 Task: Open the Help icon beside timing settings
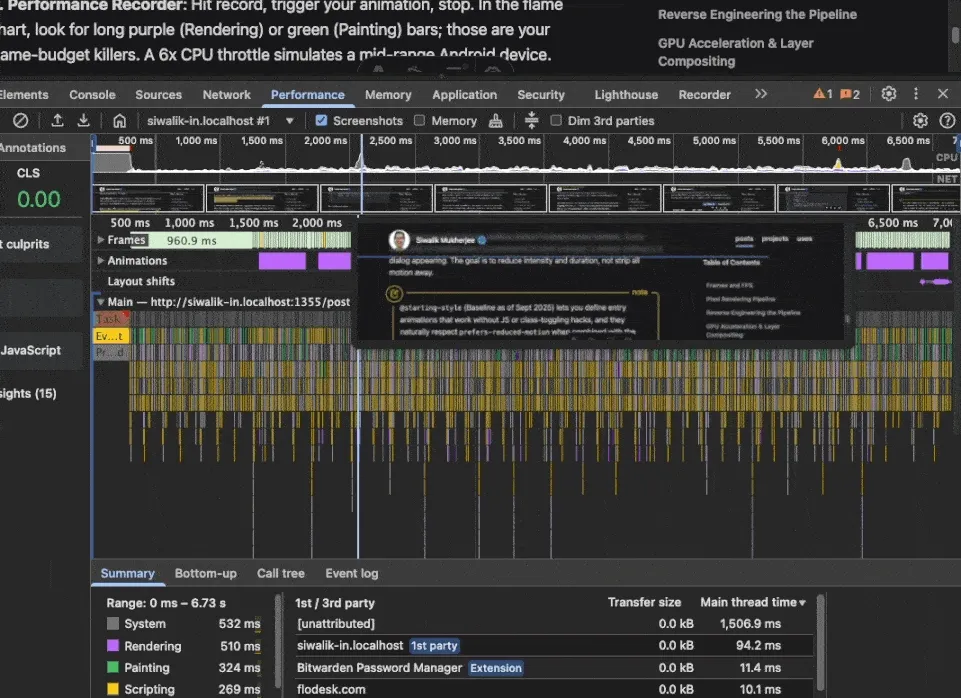948,120
